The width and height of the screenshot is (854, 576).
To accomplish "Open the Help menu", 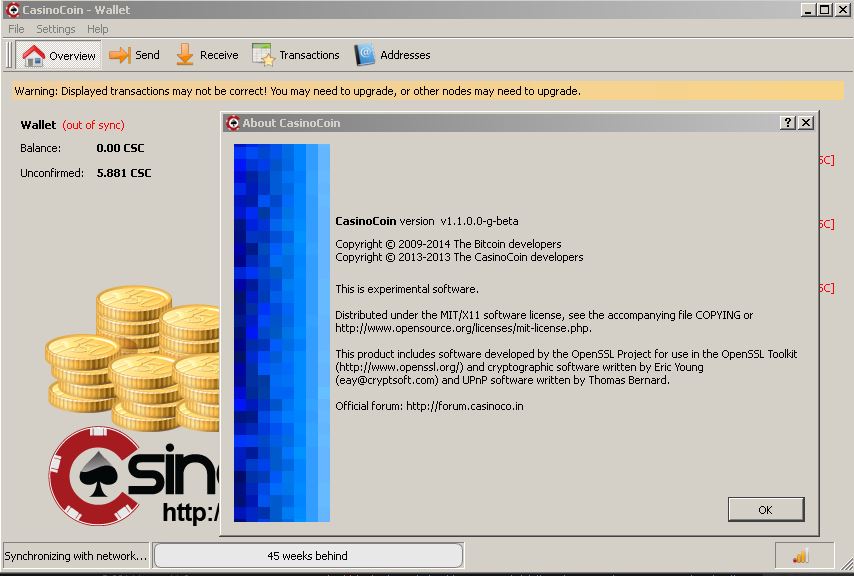I will pos(97,29).
